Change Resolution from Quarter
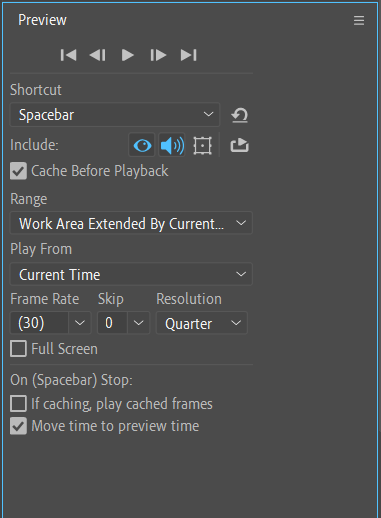381x518 pixels. click(x=202, y=323)
